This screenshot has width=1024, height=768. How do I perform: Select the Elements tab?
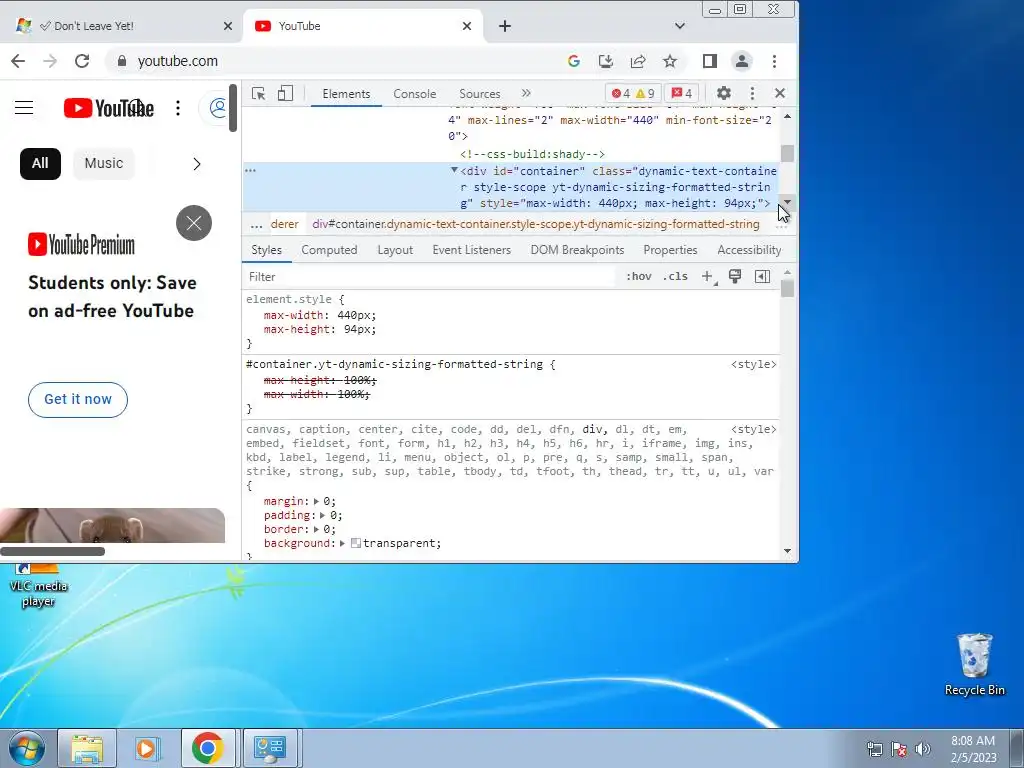[346, 94]
